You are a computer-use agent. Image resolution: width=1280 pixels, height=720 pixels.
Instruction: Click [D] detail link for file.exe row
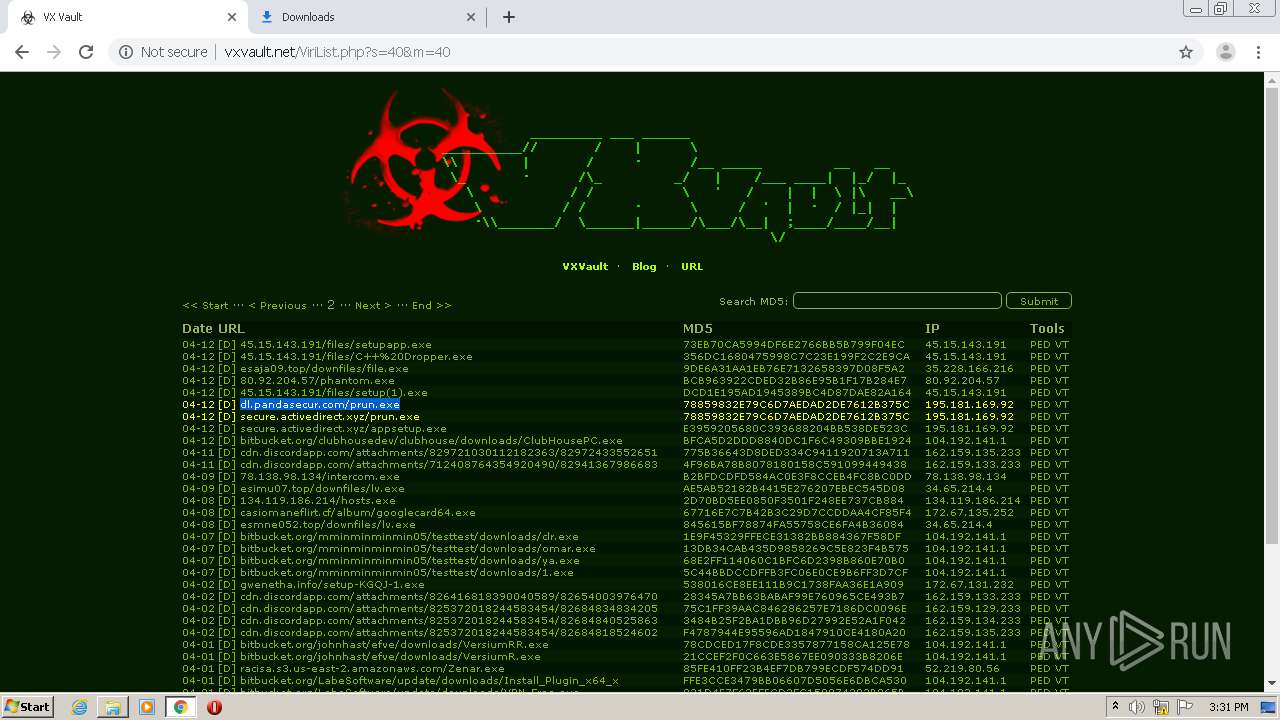(227, 369)
